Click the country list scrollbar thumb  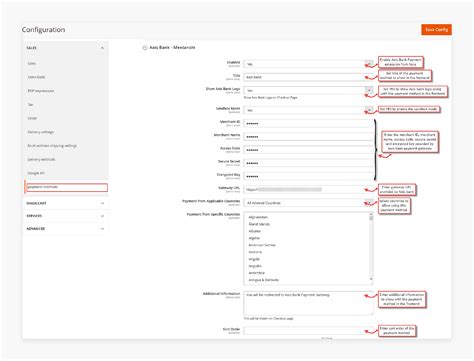pos(371,219)
